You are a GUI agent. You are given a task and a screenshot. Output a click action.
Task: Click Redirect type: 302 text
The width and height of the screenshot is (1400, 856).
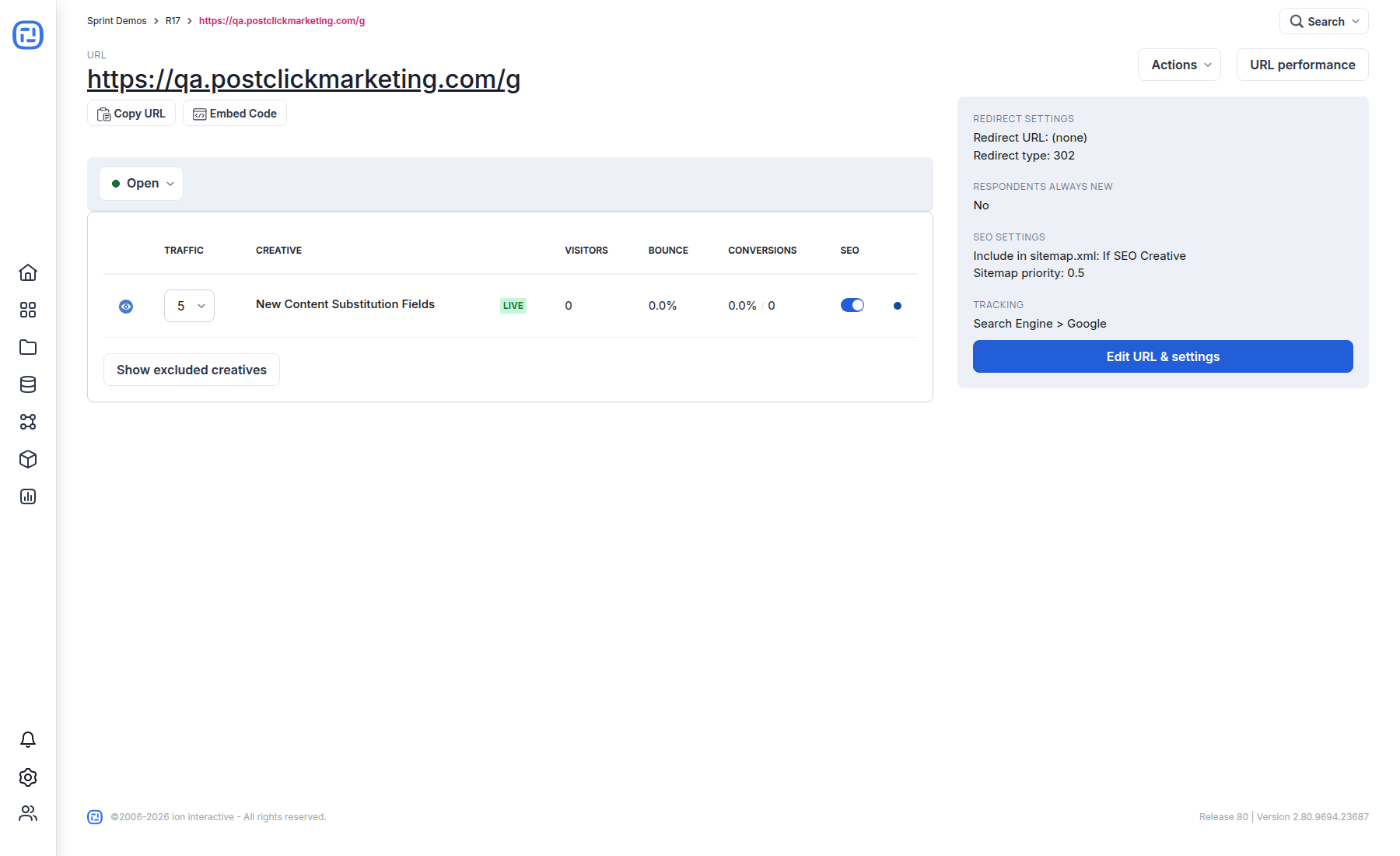point(1024,156)
